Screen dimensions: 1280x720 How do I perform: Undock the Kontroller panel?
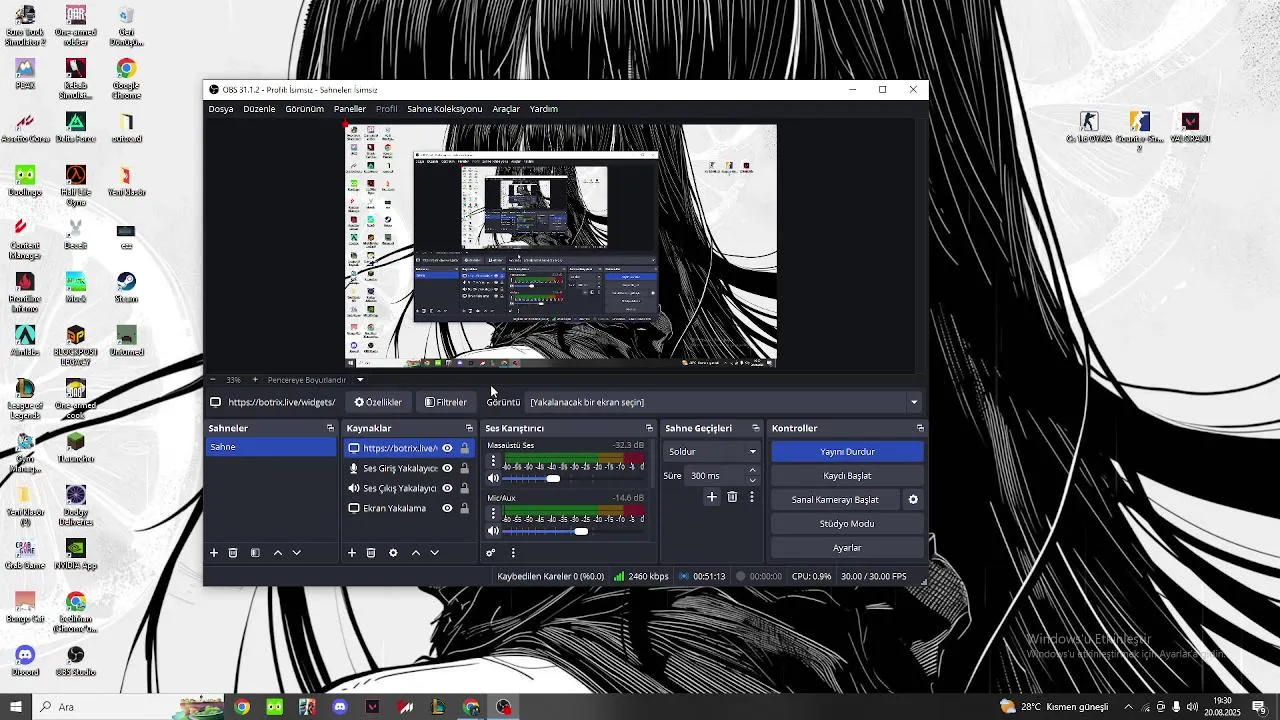click(920, 428)
